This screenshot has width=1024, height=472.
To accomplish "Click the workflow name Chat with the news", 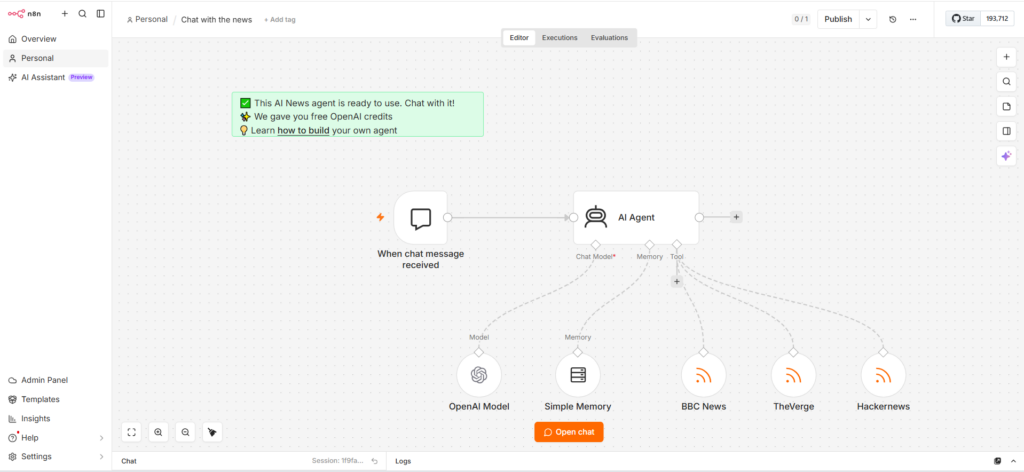I will tap(216, 20).
